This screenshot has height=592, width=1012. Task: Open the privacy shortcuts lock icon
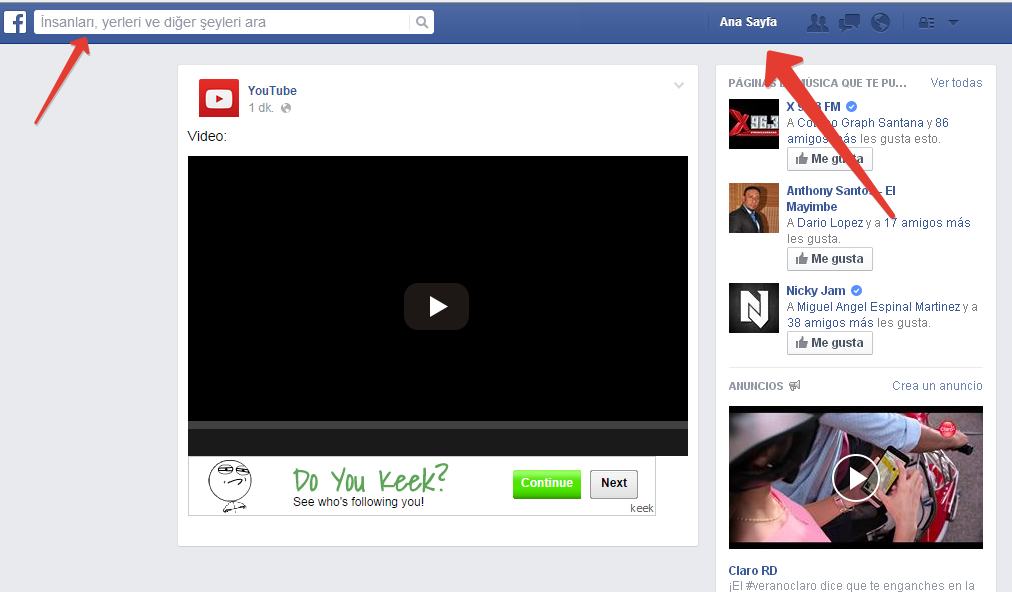(x=926, y=22)
